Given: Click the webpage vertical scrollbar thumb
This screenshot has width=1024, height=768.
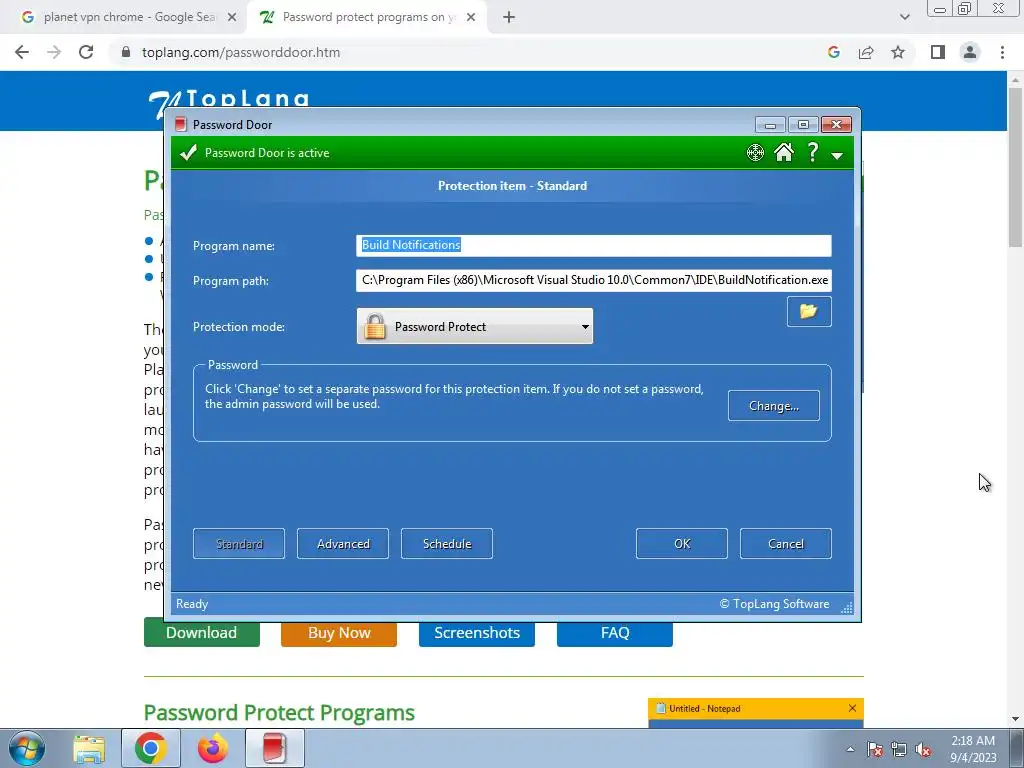Looking at the screenshot, I should 1015,167.
